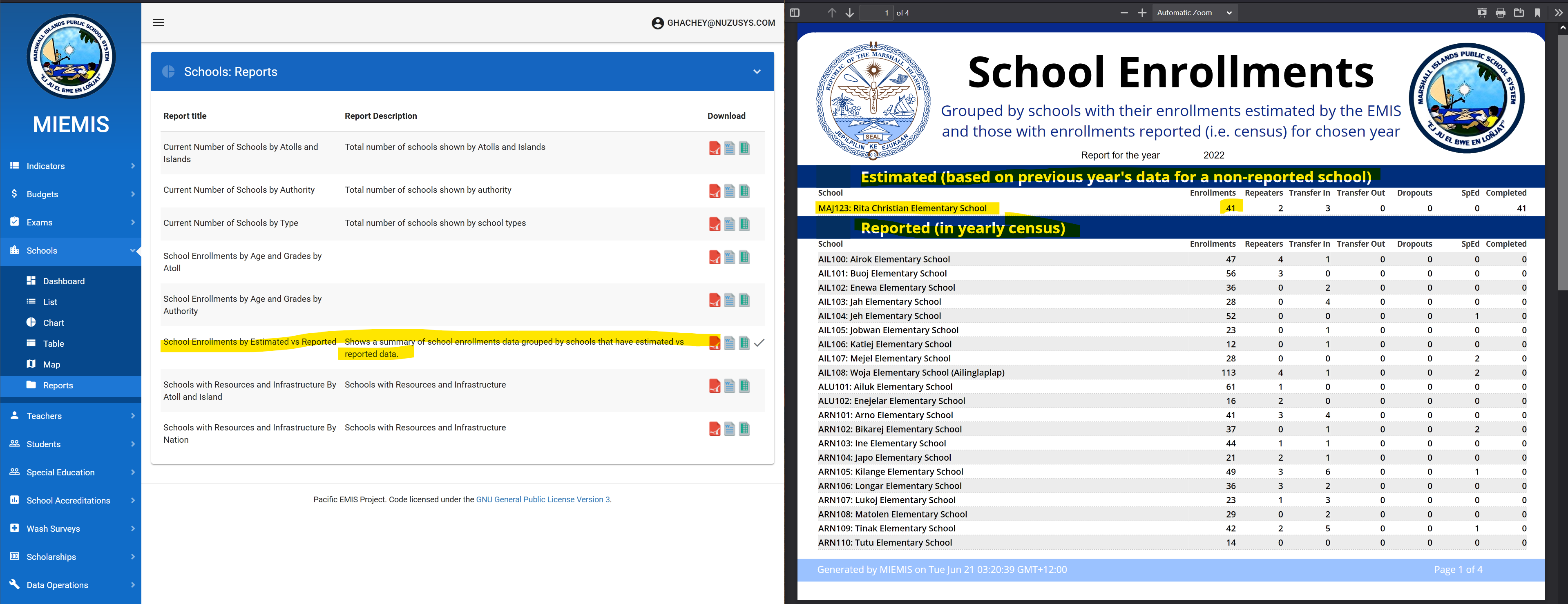Toggle the hamburger navigation menu
Viewport: 1568px width, 604px height.
point(158,22)
